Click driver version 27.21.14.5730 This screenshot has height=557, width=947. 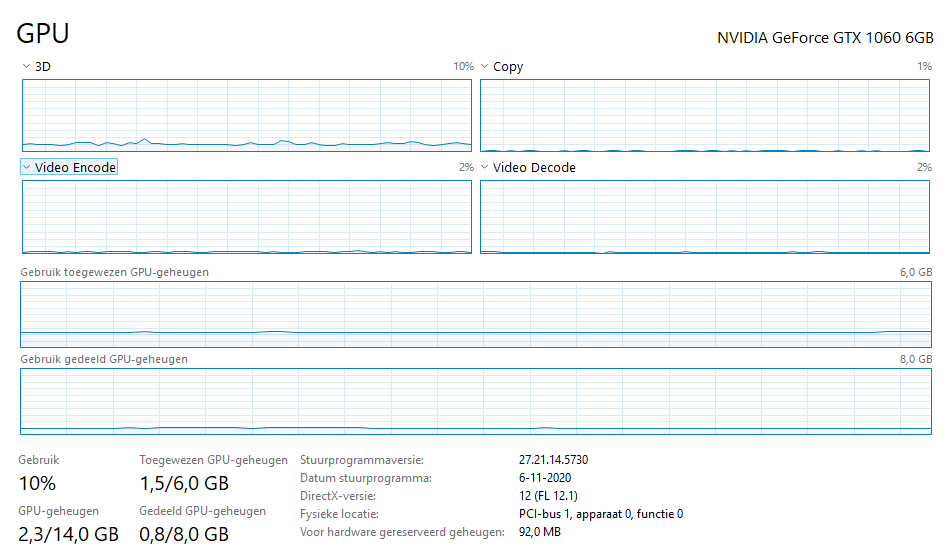point(553,460)
